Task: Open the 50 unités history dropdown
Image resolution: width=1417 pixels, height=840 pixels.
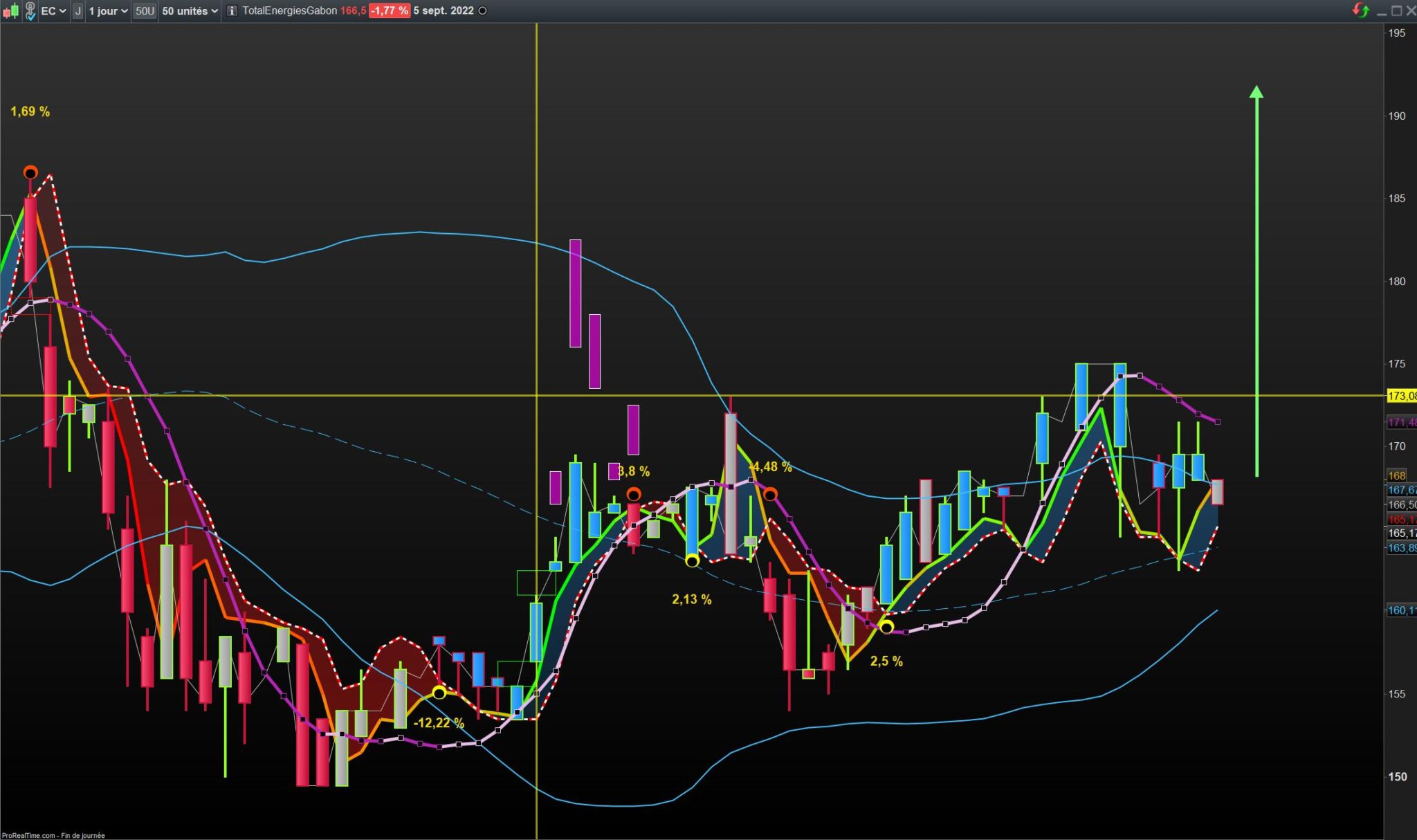Action: click(190, 11)
